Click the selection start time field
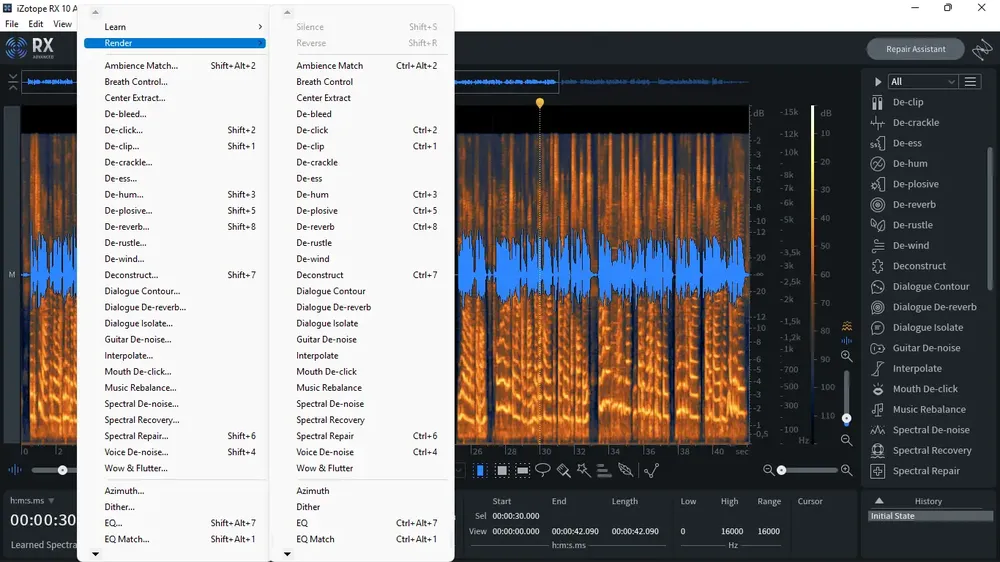 [x=515, y=516]
